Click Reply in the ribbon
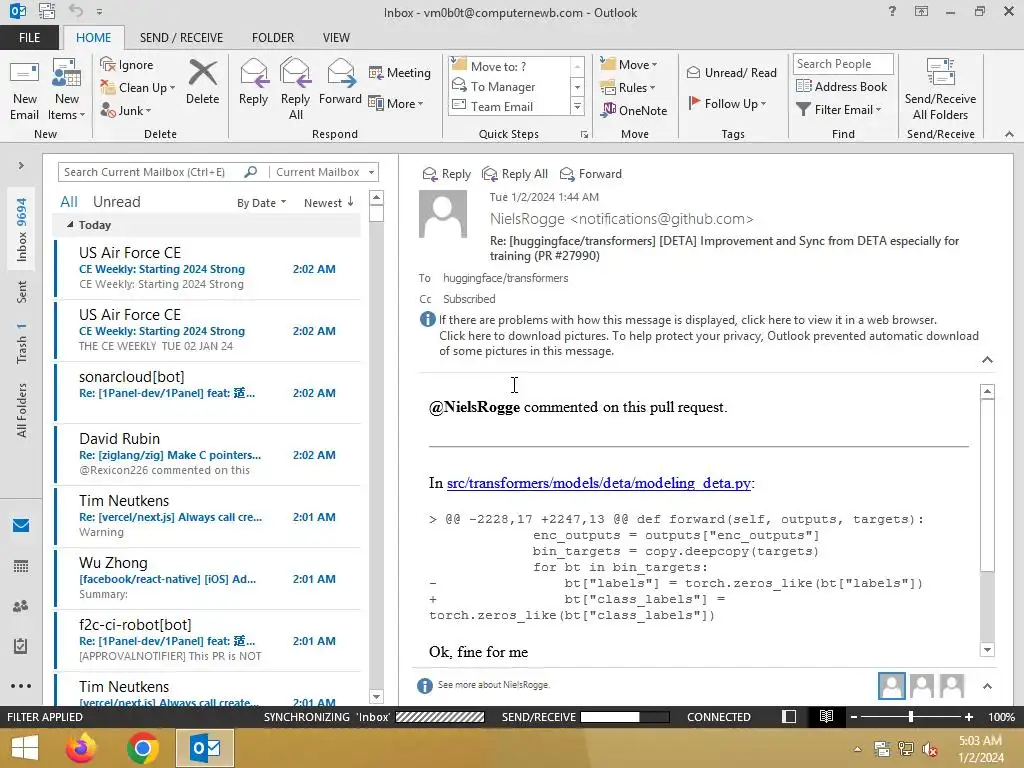 [x=253, y=83]
